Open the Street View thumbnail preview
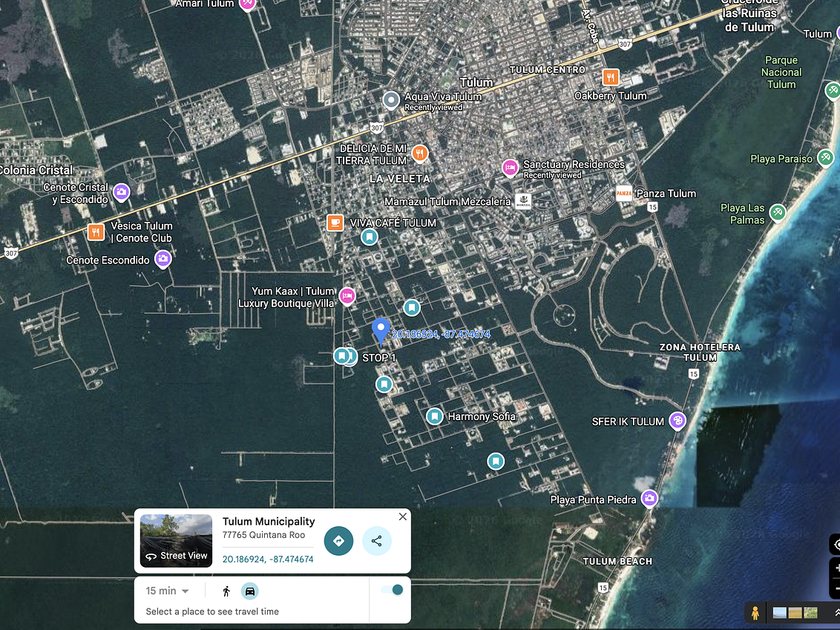 coord(176,541)
